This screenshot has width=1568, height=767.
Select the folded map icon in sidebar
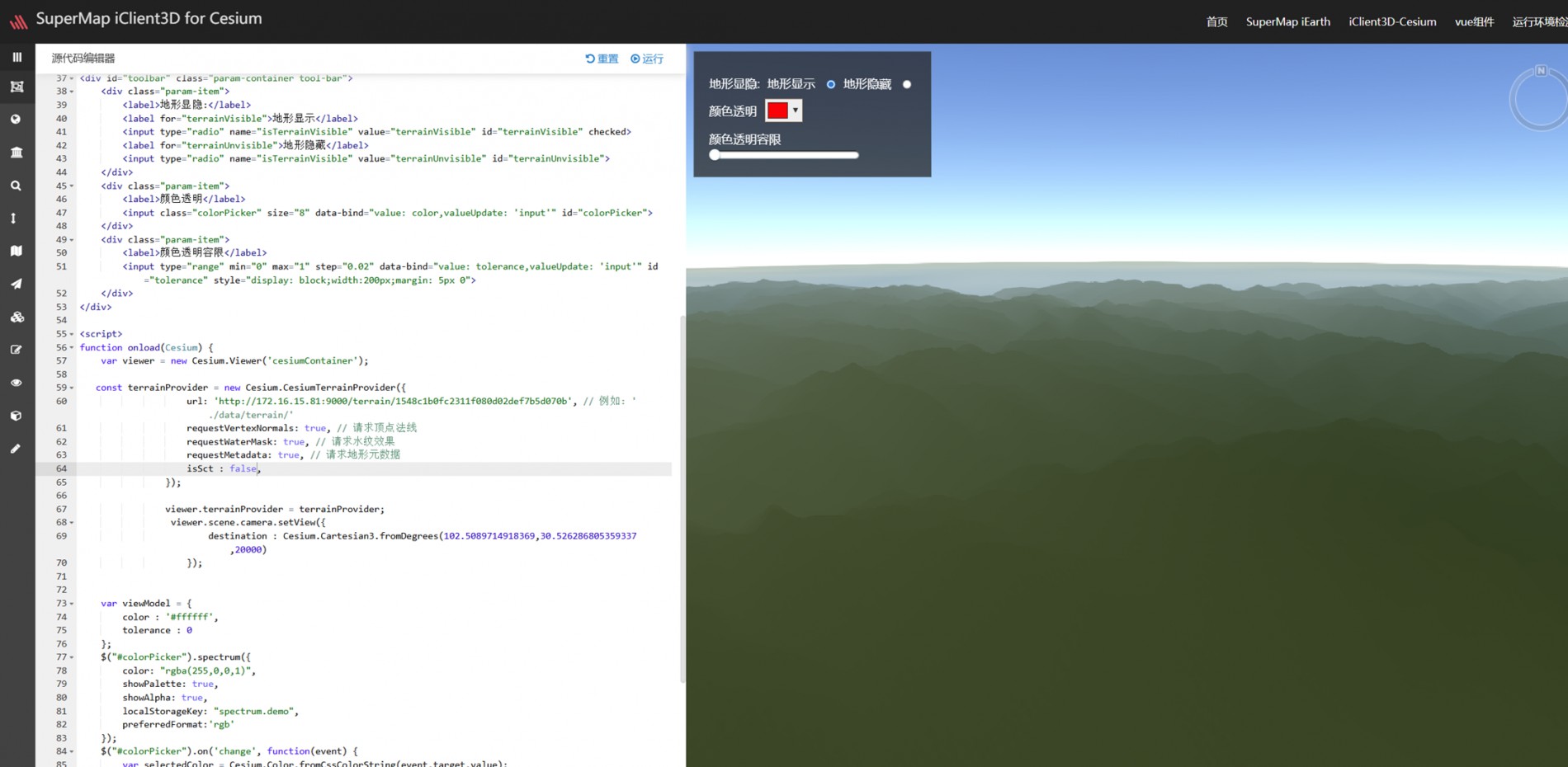tap(16, 251)
